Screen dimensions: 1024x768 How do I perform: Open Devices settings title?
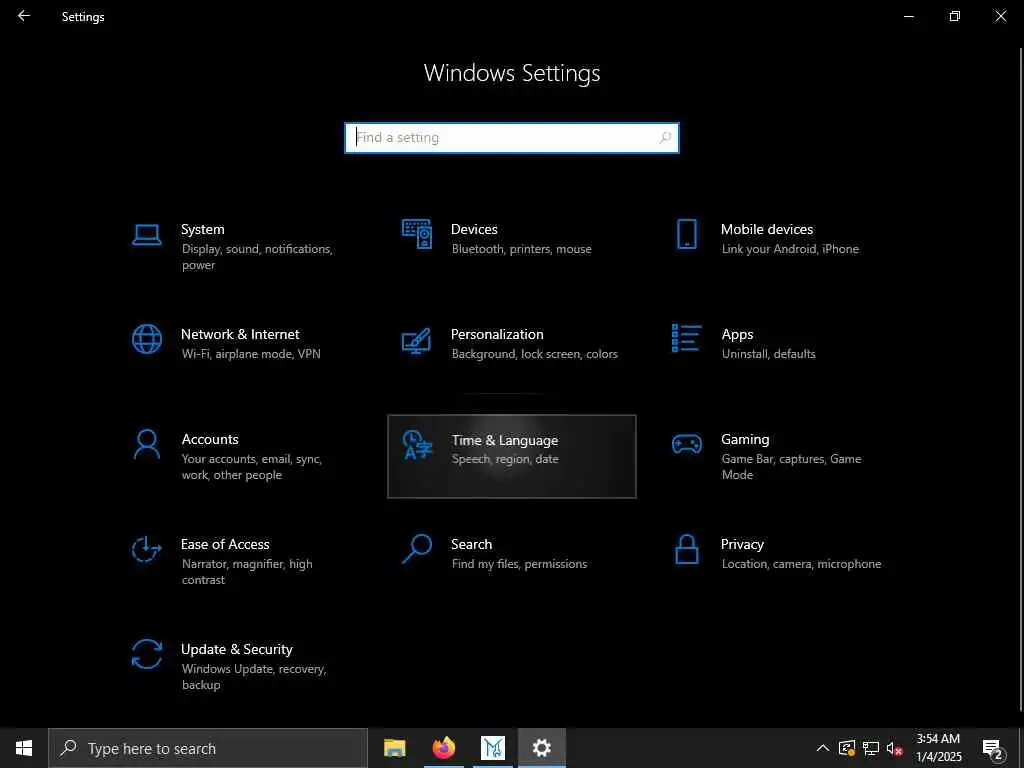tap(474, 229)
